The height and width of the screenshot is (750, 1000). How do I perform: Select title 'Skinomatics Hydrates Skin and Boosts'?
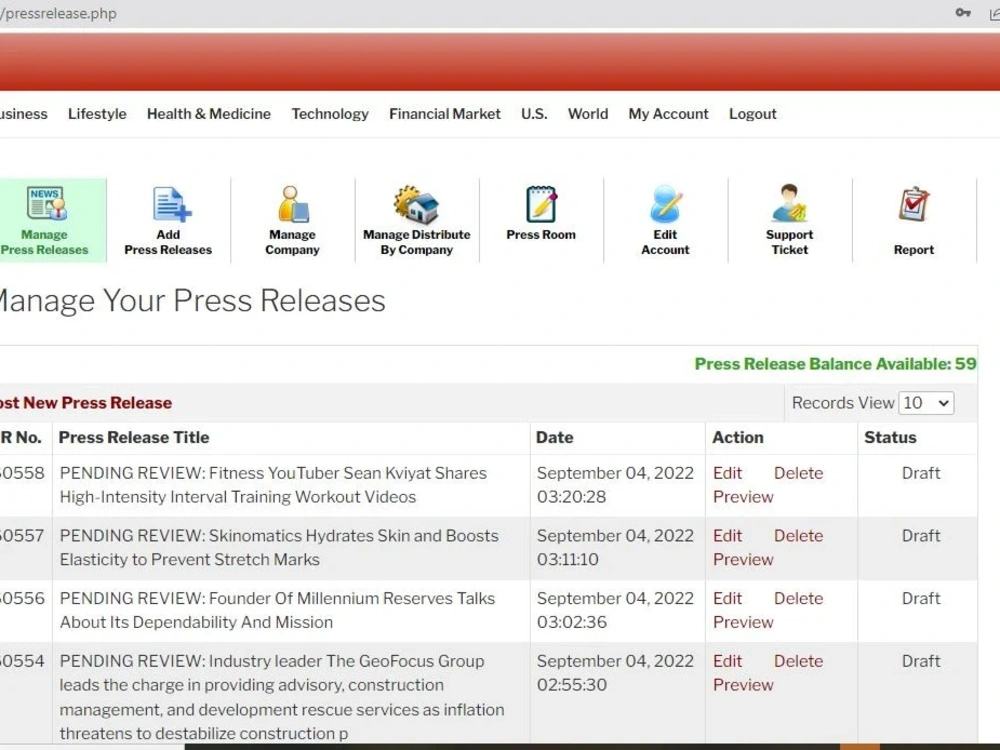[353, 536]
